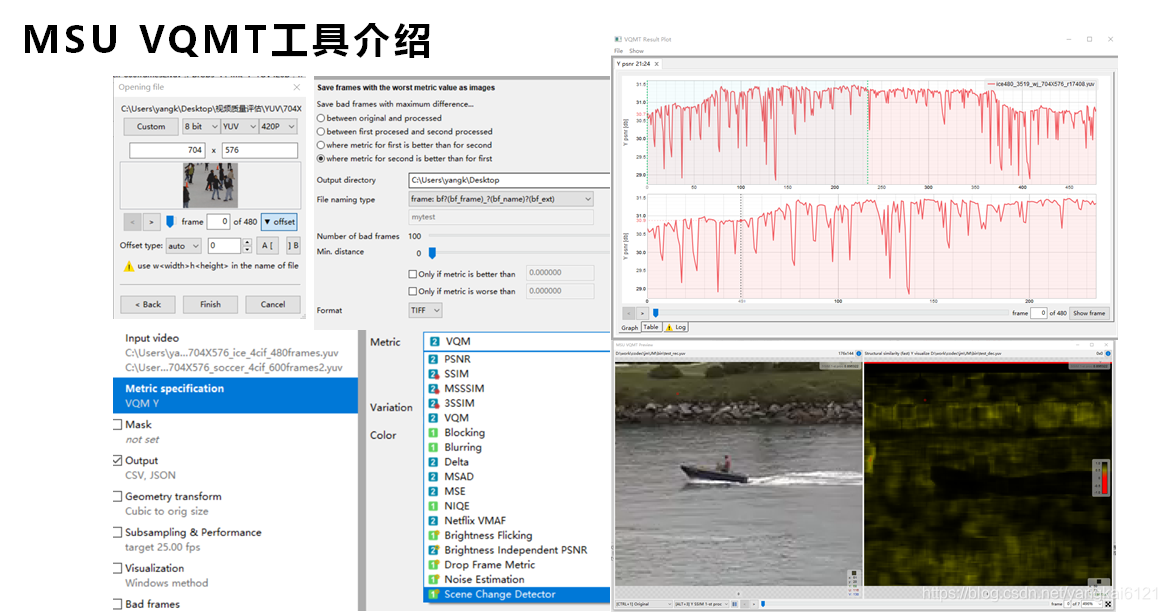
Task: Click the yellow warning icon in Opening file dialog
Action: (x=129, y=266)
